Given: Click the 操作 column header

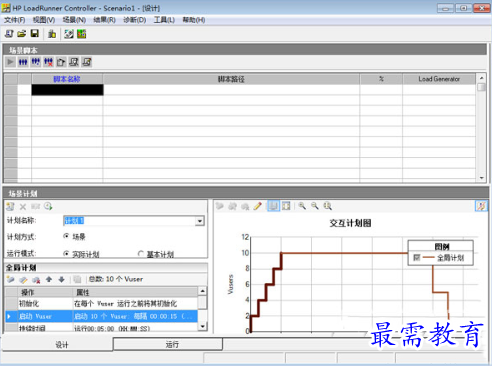Looking at the screenshot, I should point(45,292).
